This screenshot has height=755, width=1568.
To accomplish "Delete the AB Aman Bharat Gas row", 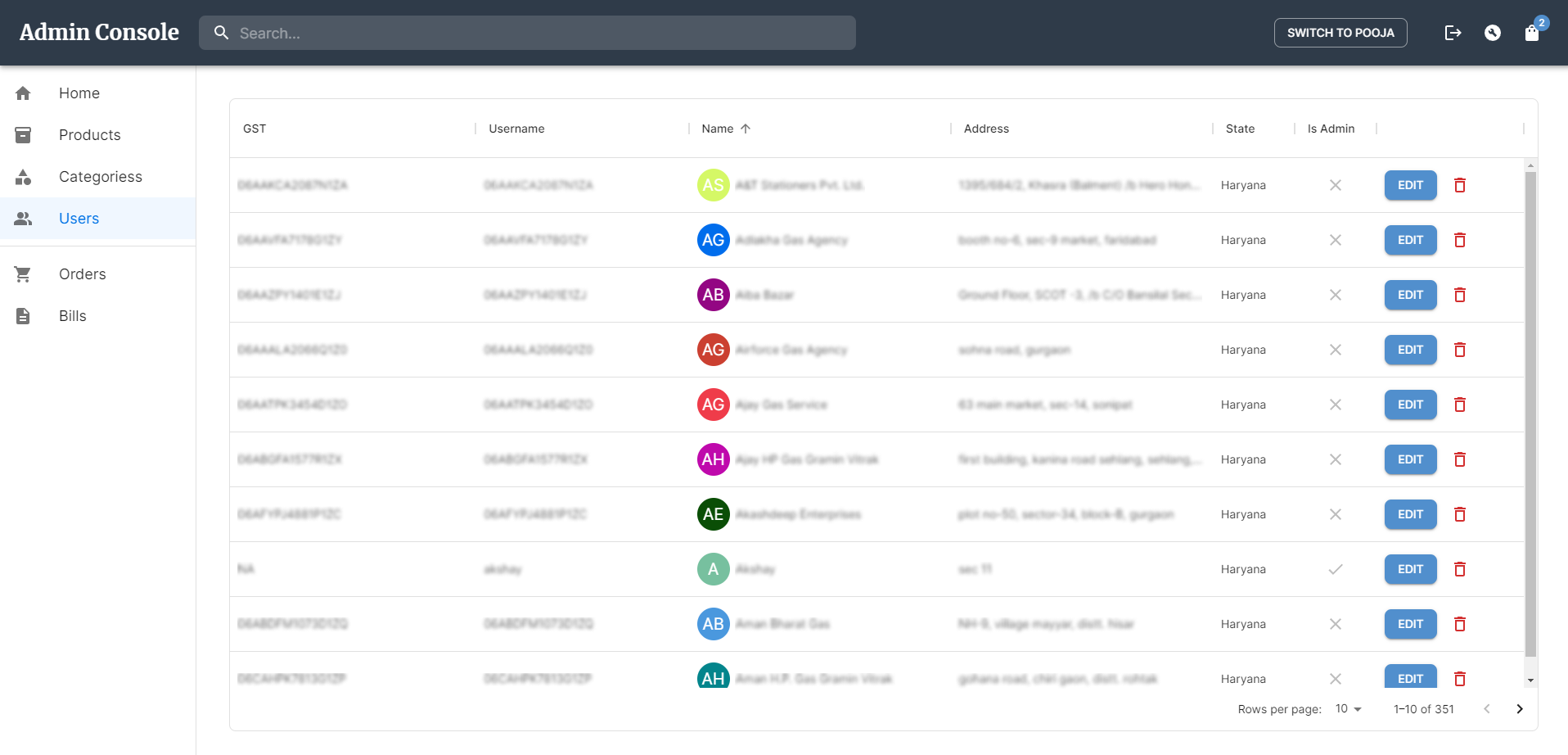I will tap(1460, 624).
